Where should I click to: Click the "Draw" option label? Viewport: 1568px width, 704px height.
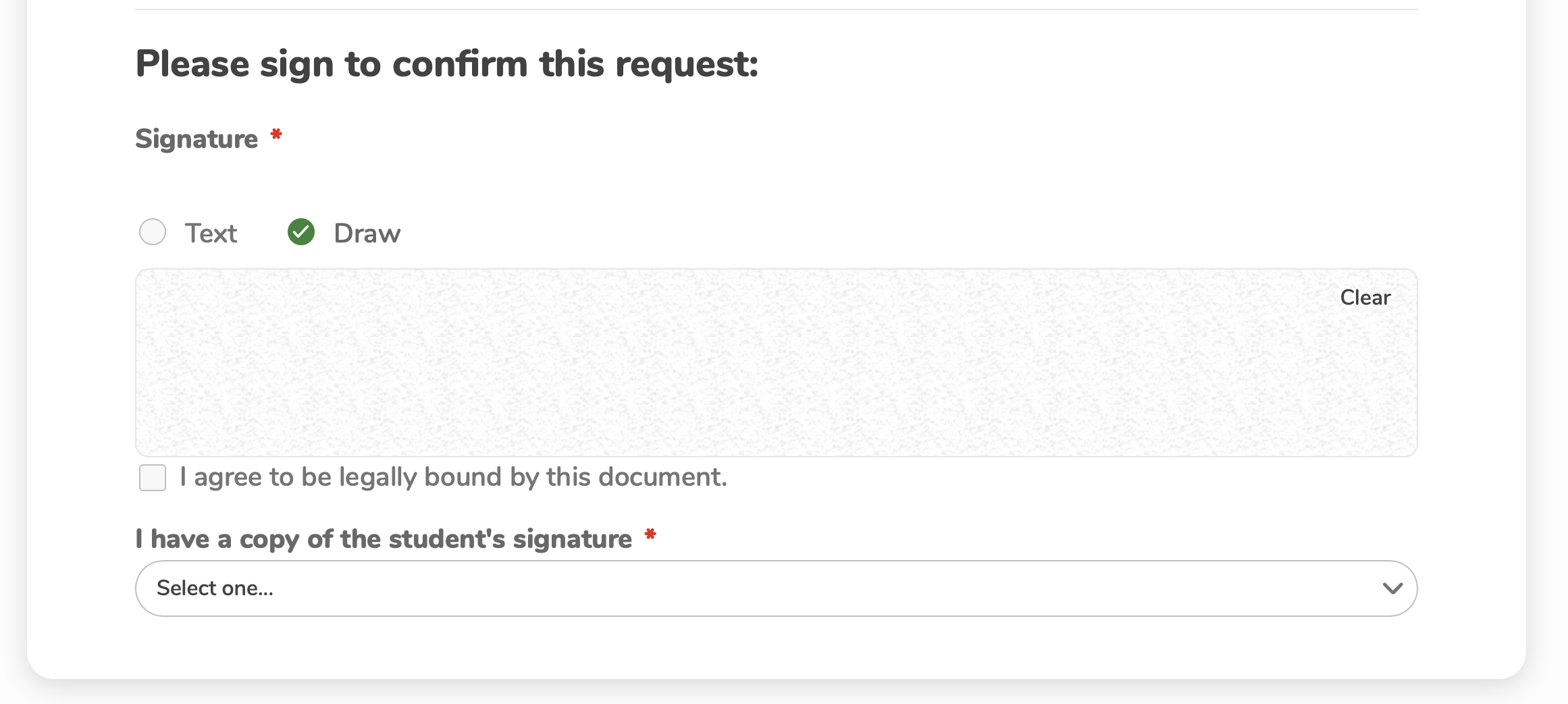367,234
